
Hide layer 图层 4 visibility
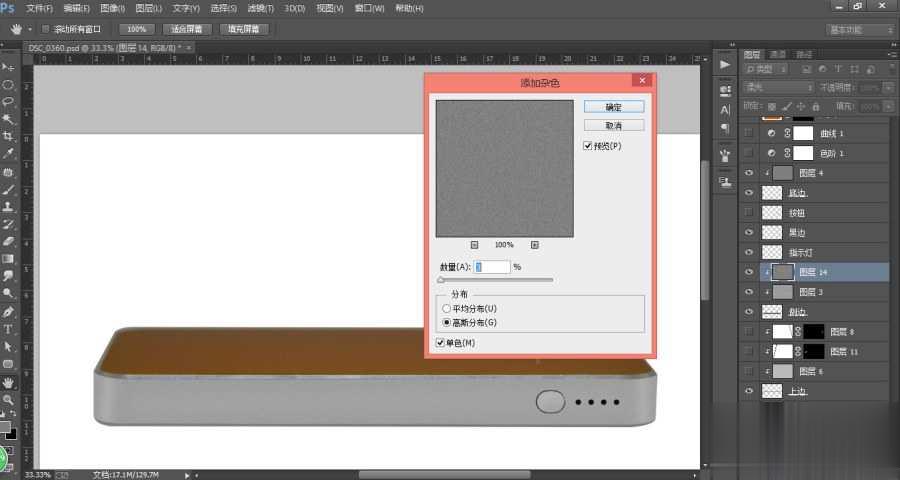click(x=748, y=173)
